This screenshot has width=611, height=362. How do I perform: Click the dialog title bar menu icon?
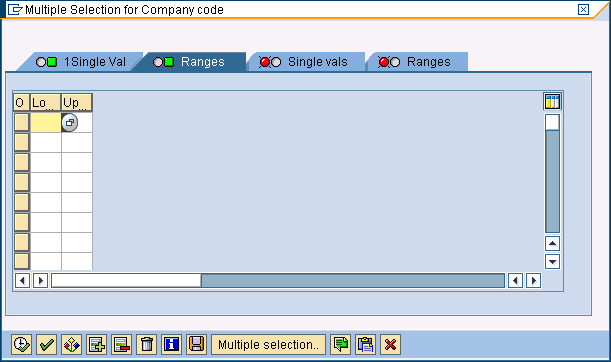coord(15,9)
